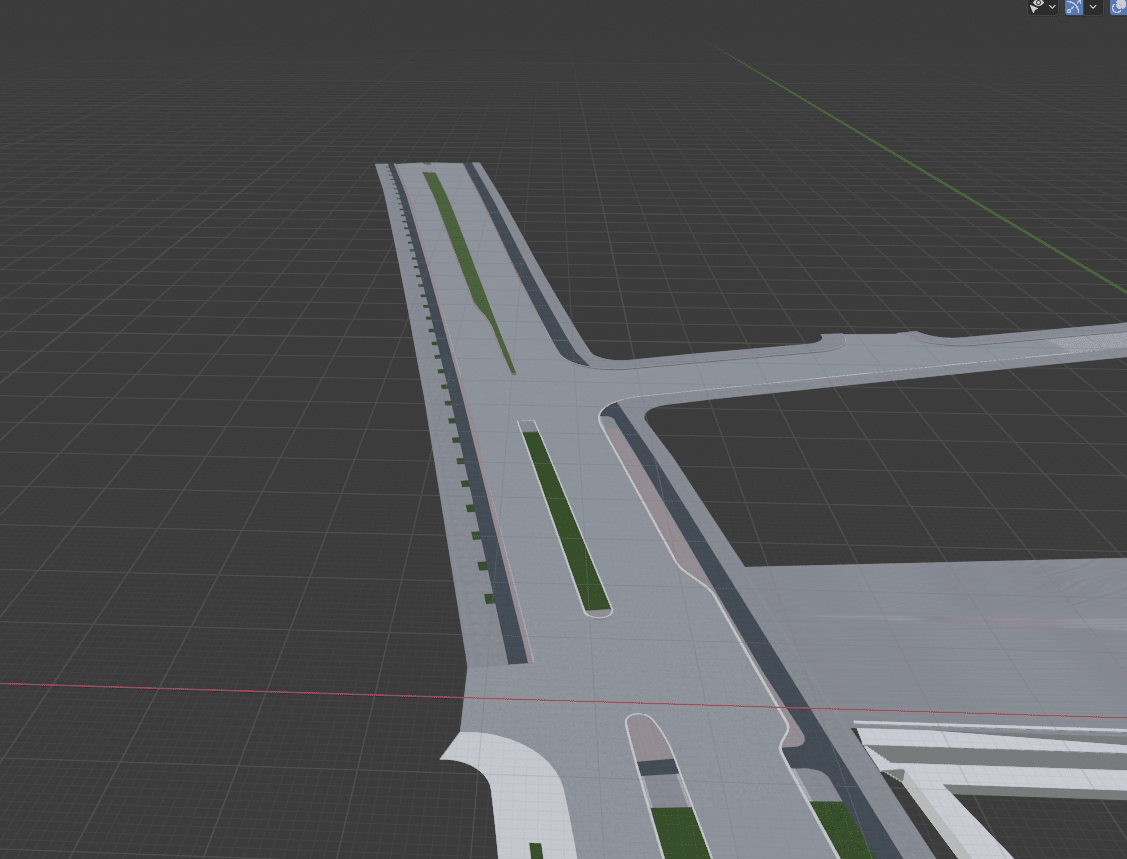This screenshot has height=859, width=1127.
Task: Expand the selectability and visibility dropdown arrow
Action: (x=1053, y=7)
